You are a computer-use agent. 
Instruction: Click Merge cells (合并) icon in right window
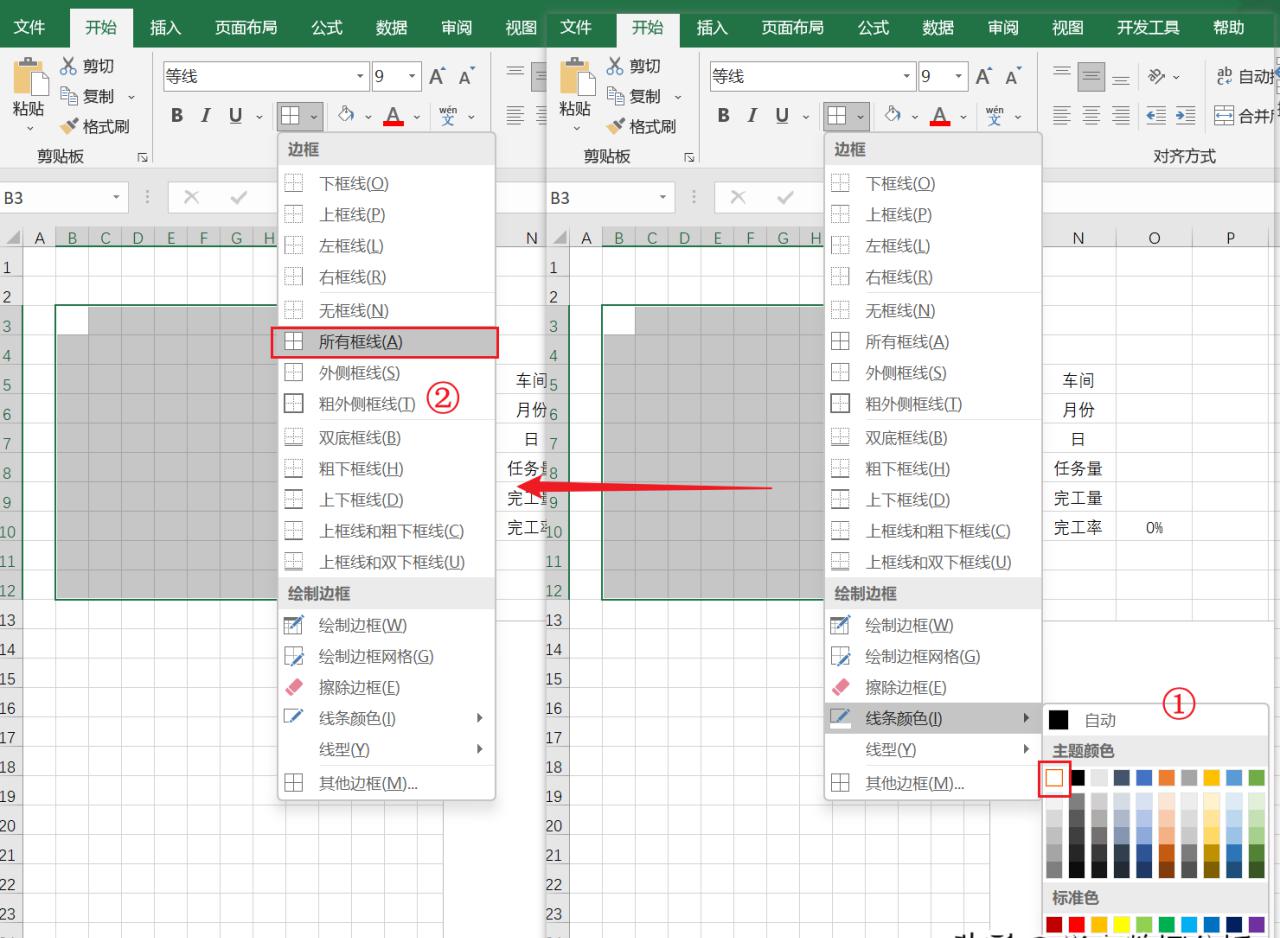pos(1225,116)
